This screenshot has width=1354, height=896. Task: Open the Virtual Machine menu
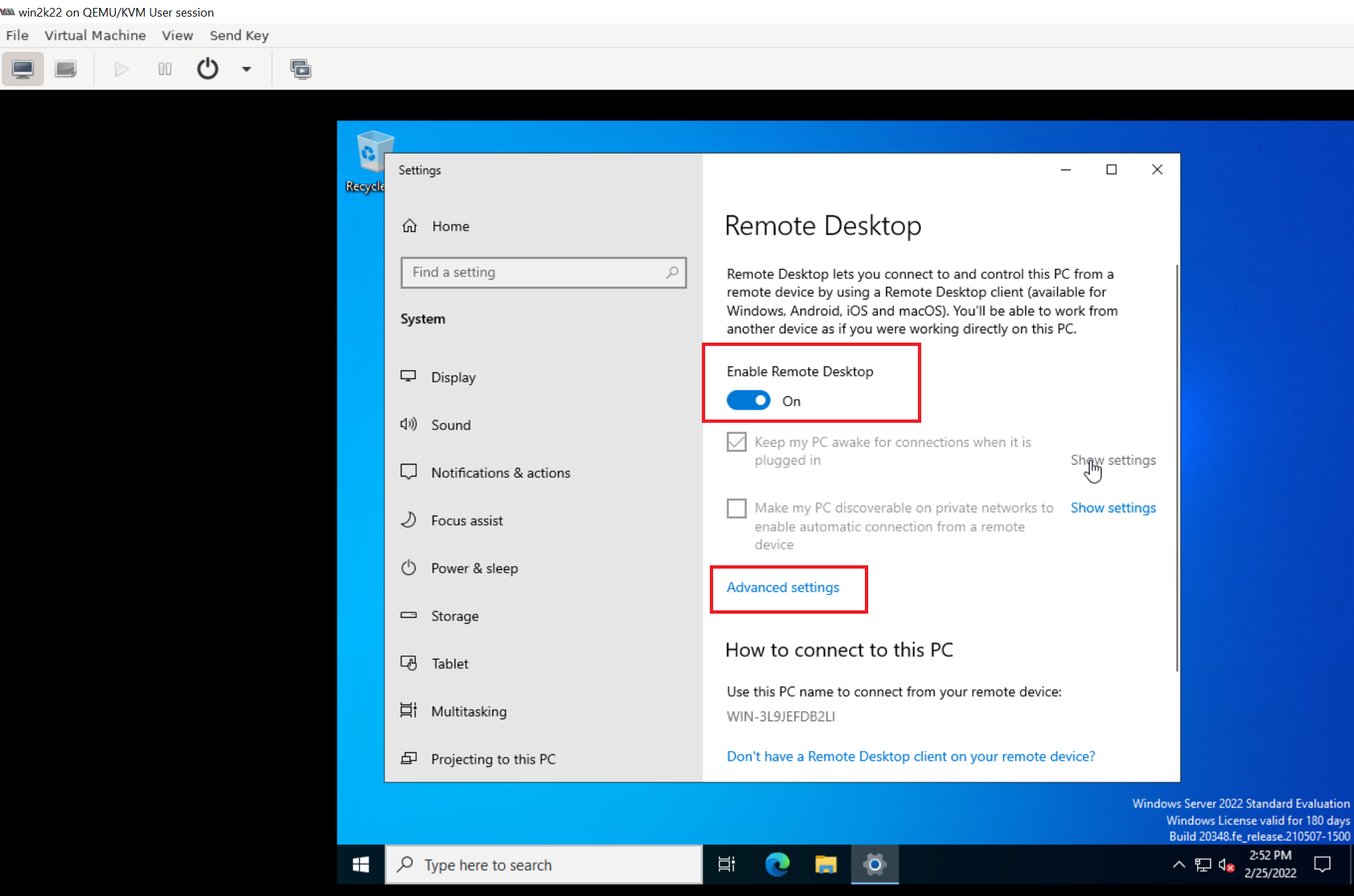(95, 35)
